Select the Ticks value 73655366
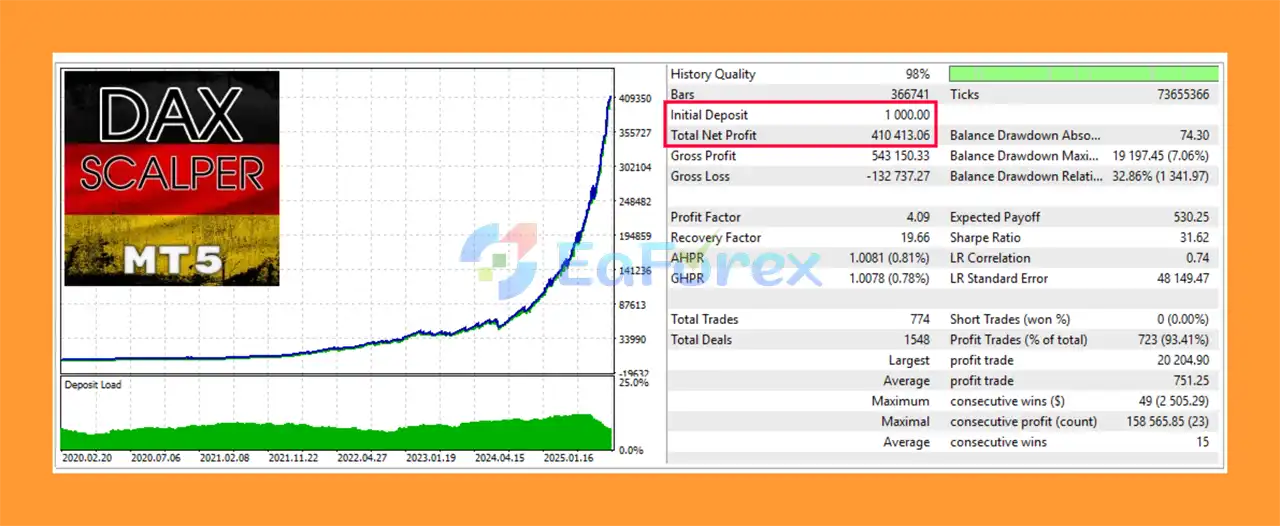This screenshot has height=526, width=1280. pyautogui.click(x=1183, y=95)
